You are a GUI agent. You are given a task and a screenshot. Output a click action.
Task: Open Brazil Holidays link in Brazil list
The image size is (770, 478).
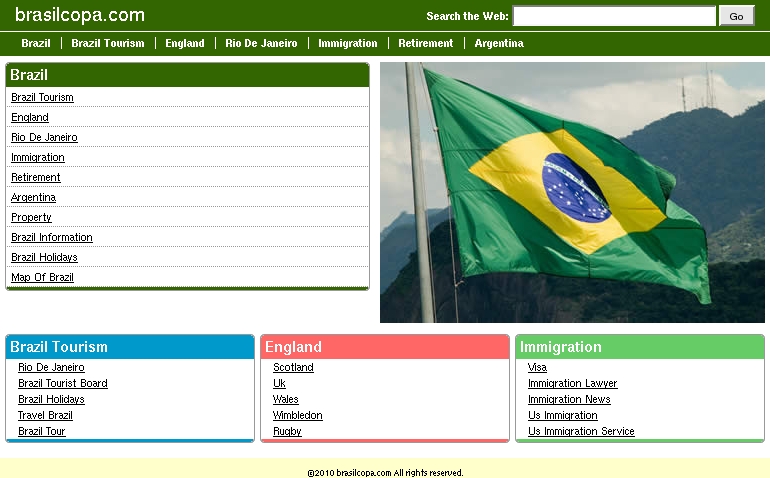click(x=44, y=257)
